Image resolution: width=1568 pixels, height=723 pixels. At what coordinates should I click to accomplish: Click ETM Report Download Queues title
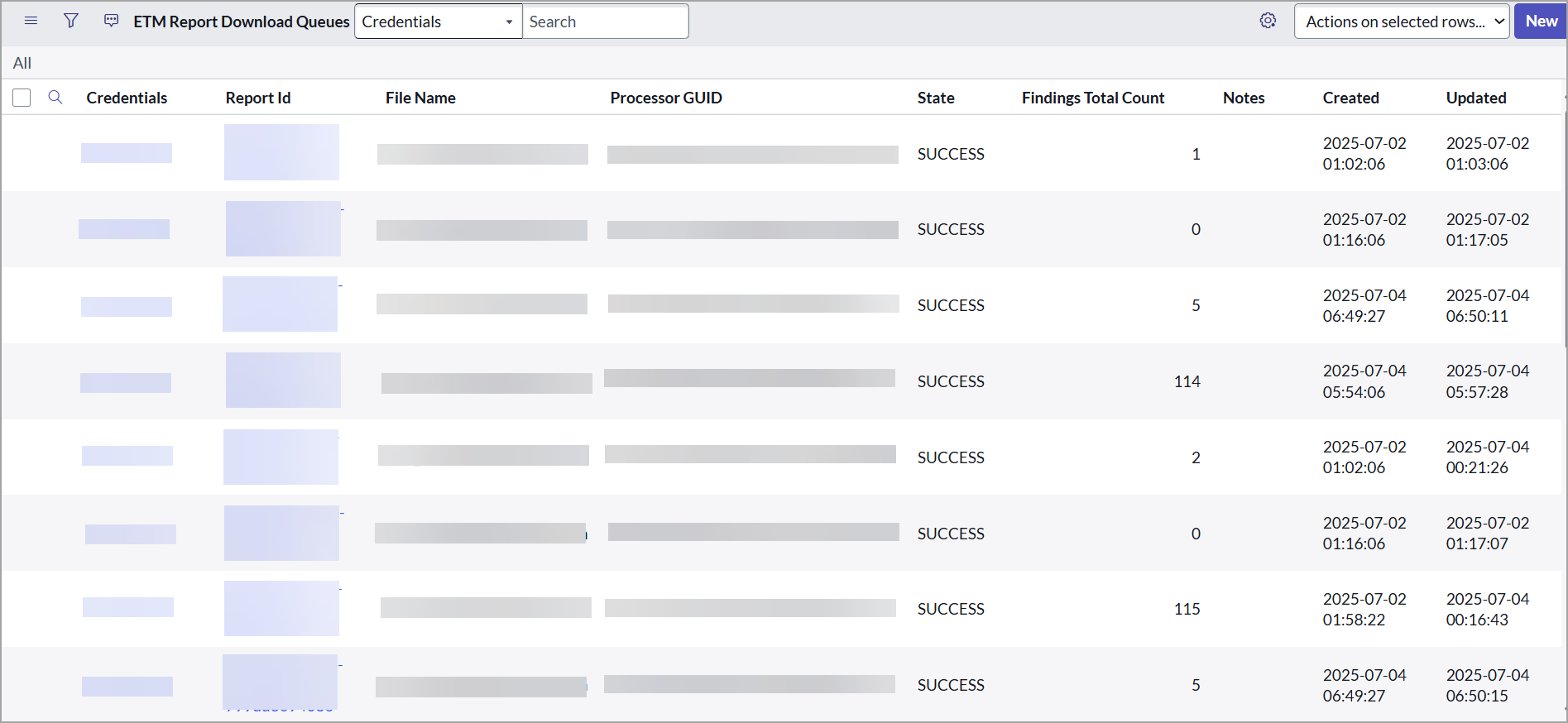point(242,22)
